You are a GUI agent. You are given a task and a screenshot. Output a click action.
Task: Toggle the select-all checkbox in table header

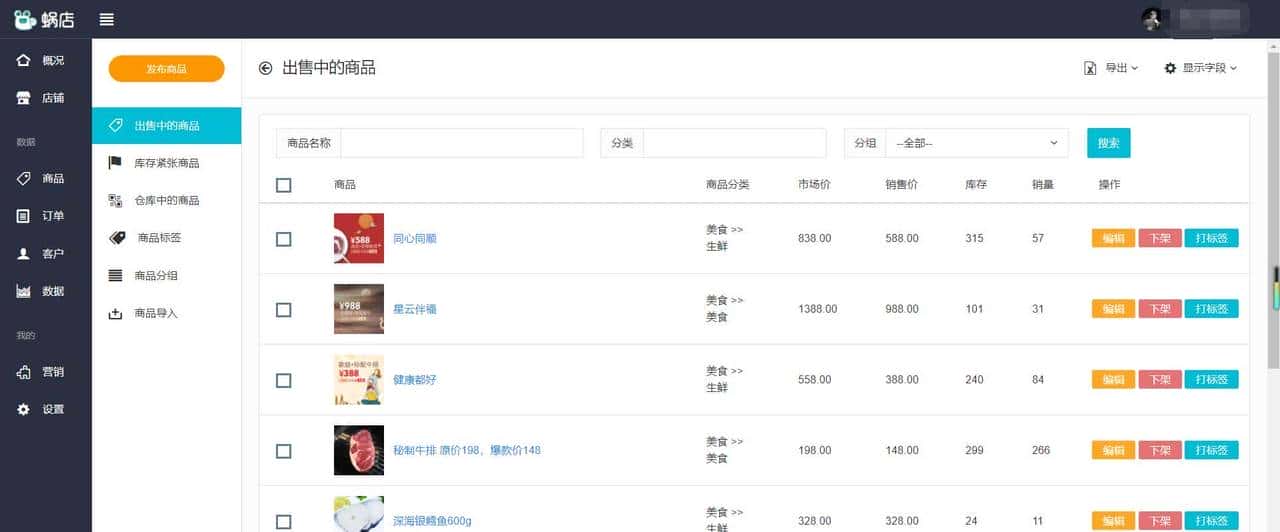[284, 185]
